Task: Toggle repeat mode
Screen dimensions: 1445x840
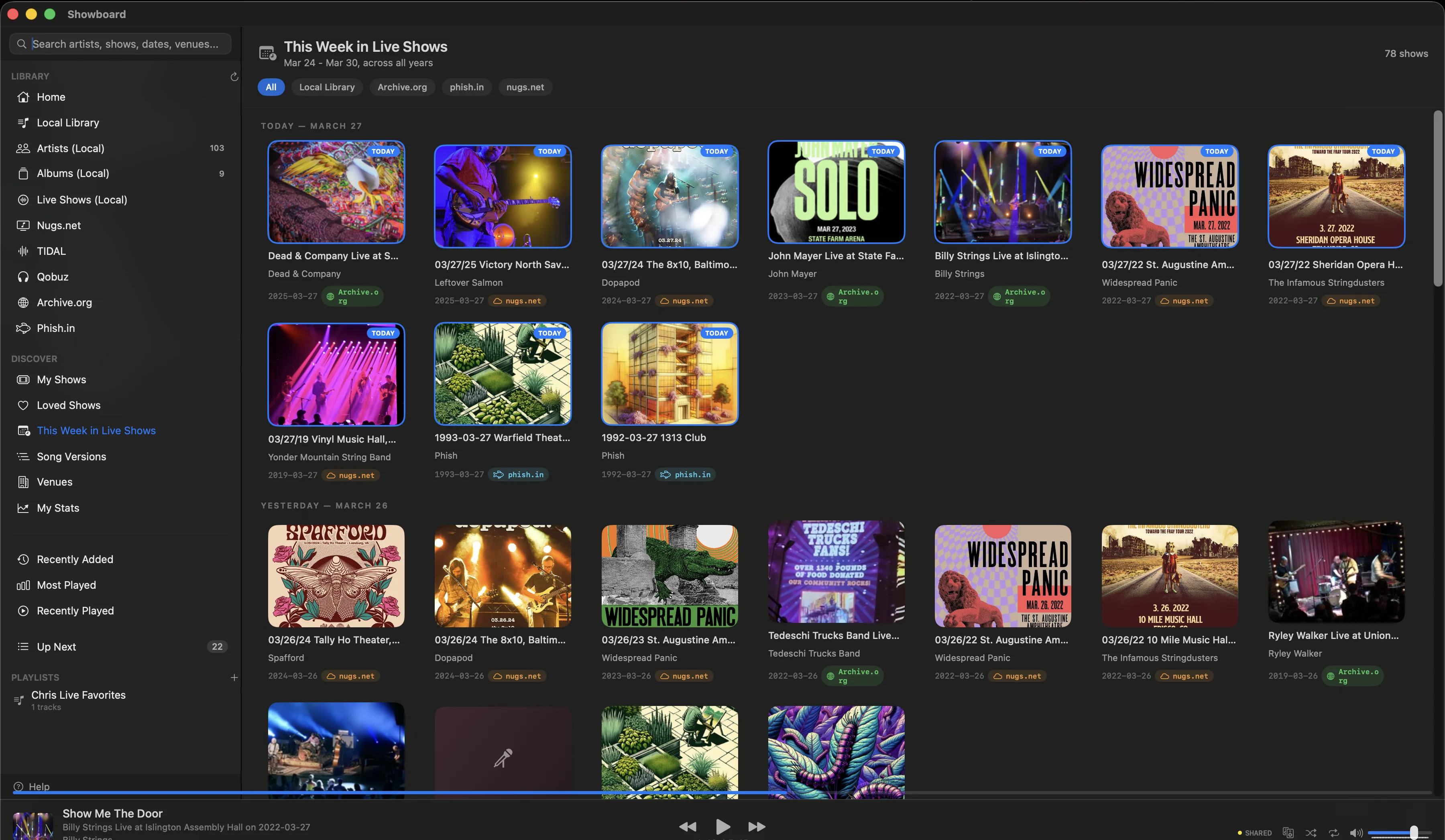Action: pos(1334,832)
